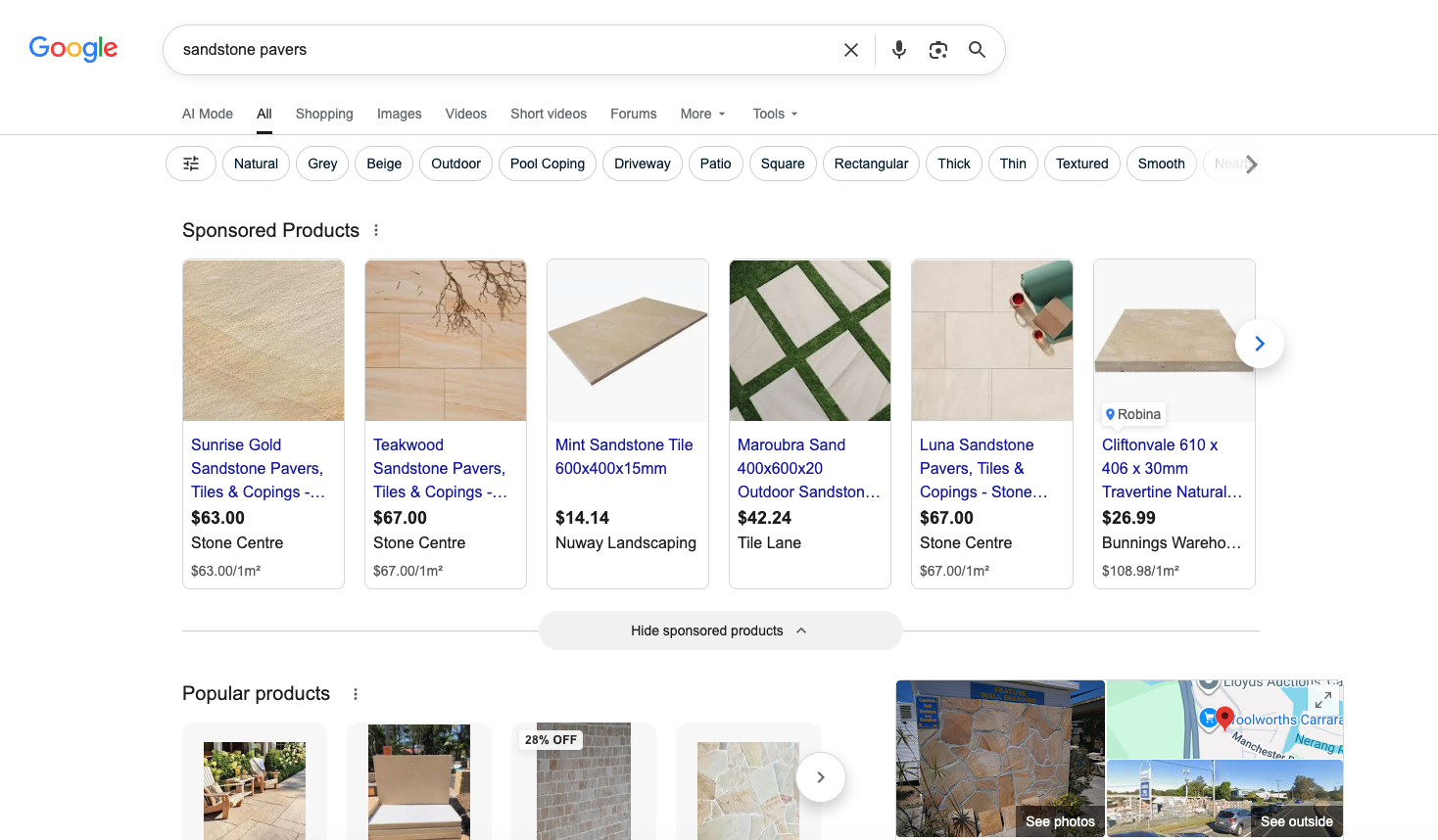
Task: Collapse with Hide sponsored products button
Action: 720,630
